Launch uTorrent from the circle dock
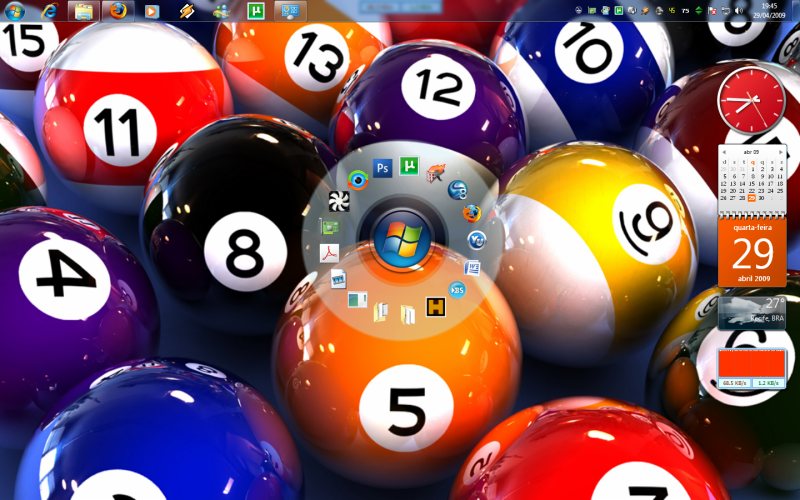Image resolution: width=800 pixels, height=500 pixels. tap(409, 166)
